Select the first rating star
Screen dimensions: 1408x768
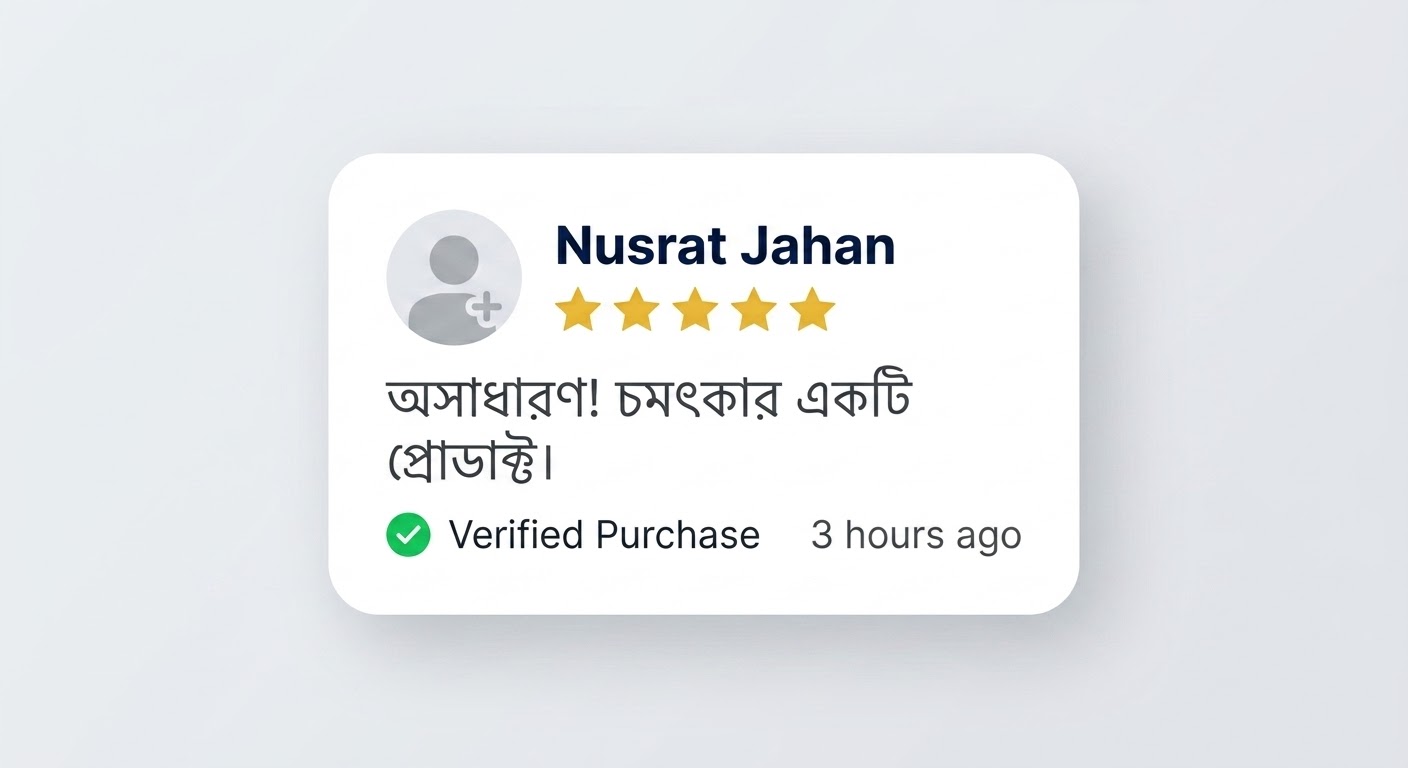click(577, 310)
